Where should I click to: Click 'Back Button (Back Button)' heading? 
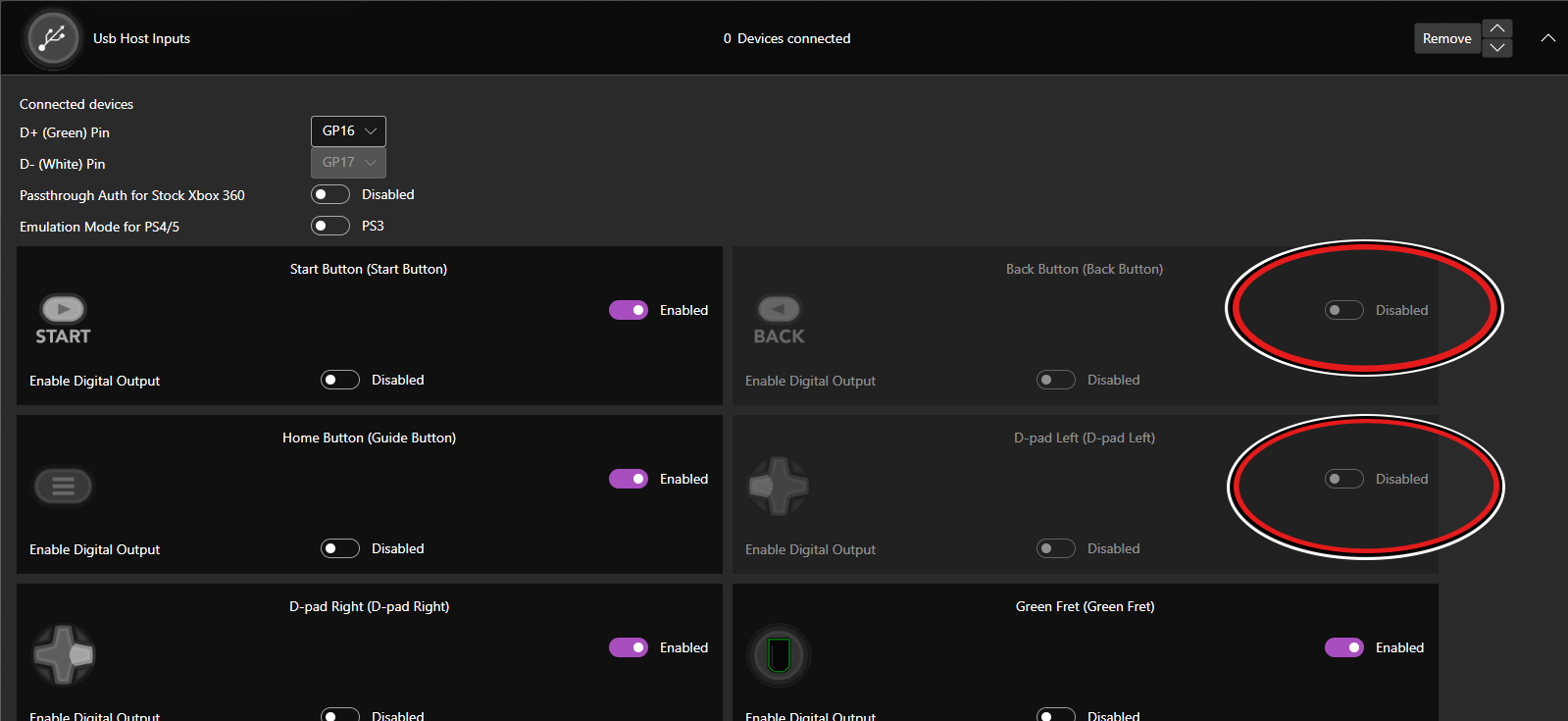[x=1085, y=269]
